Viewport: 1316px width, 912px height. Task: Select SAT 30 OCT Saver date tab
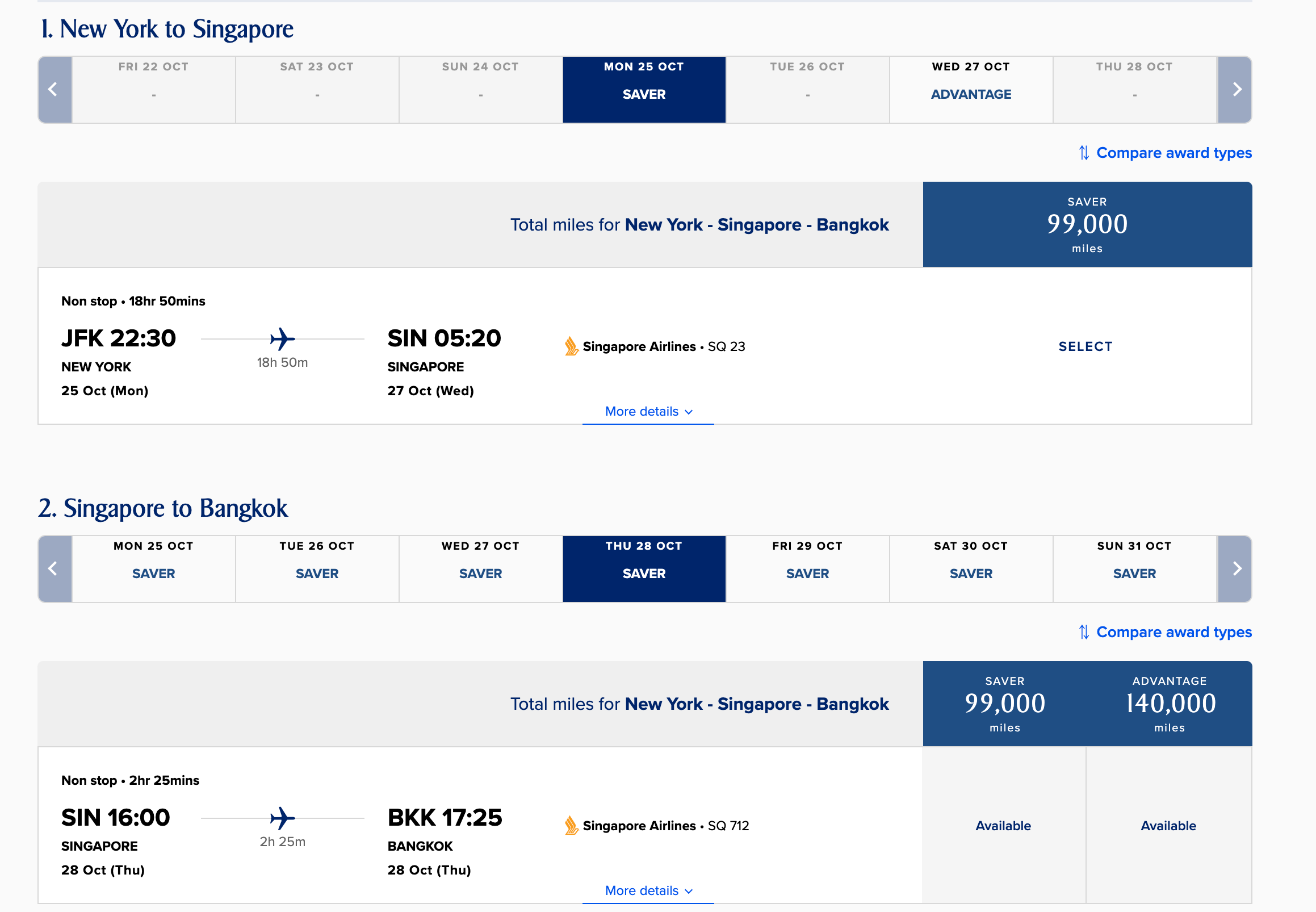(970, 568)
